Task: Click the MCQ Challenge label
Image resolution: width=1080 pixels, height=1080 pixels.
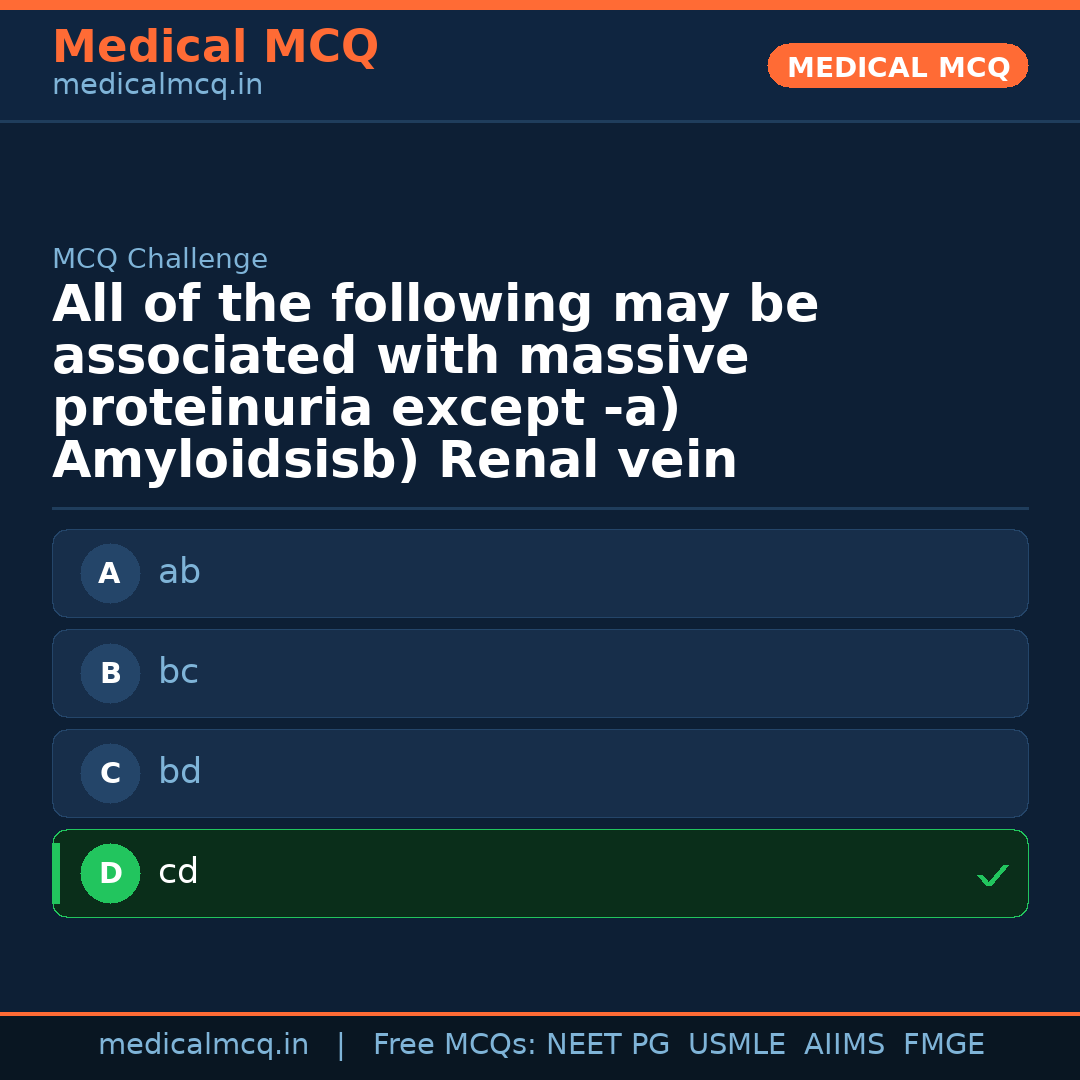Action: point(160,258)
